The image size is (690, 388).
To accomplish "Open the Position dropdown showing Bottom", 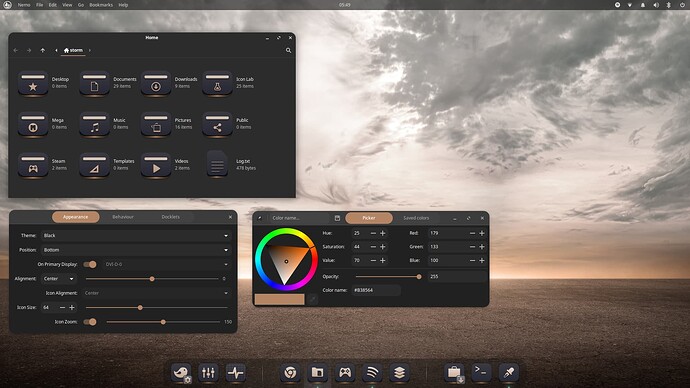I will (136, 250).
